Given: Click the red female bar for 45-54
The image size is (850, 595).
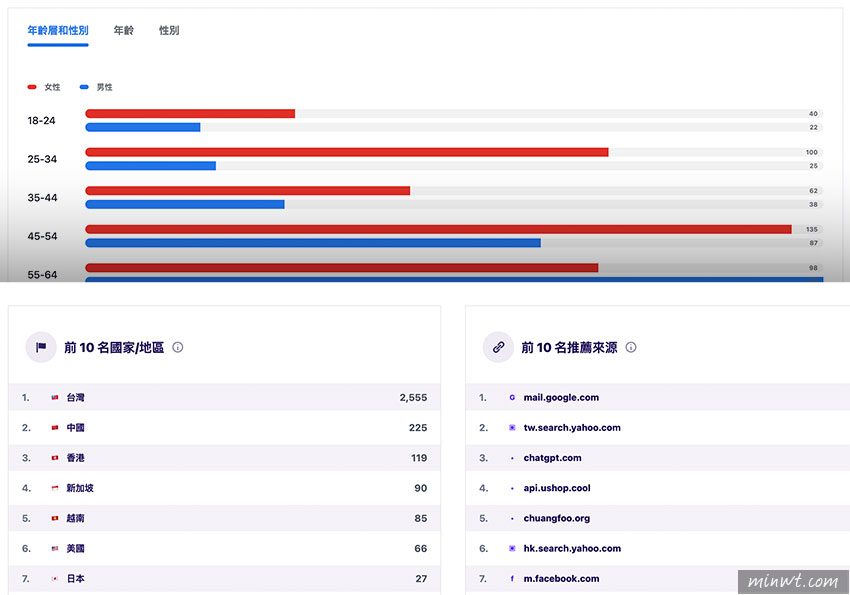Looking at the screenshot, I should click(x=439, y=229).
